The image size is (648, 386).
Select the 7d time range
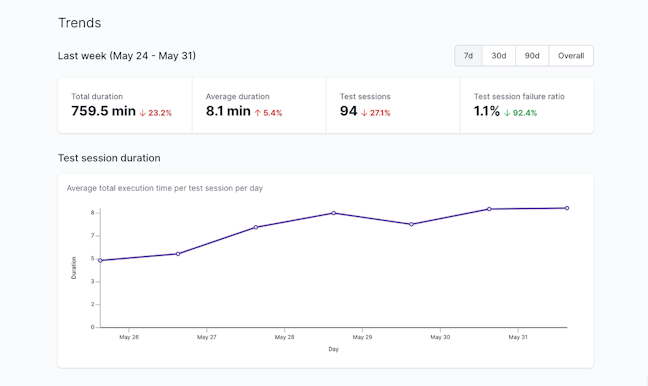point(468,56)
